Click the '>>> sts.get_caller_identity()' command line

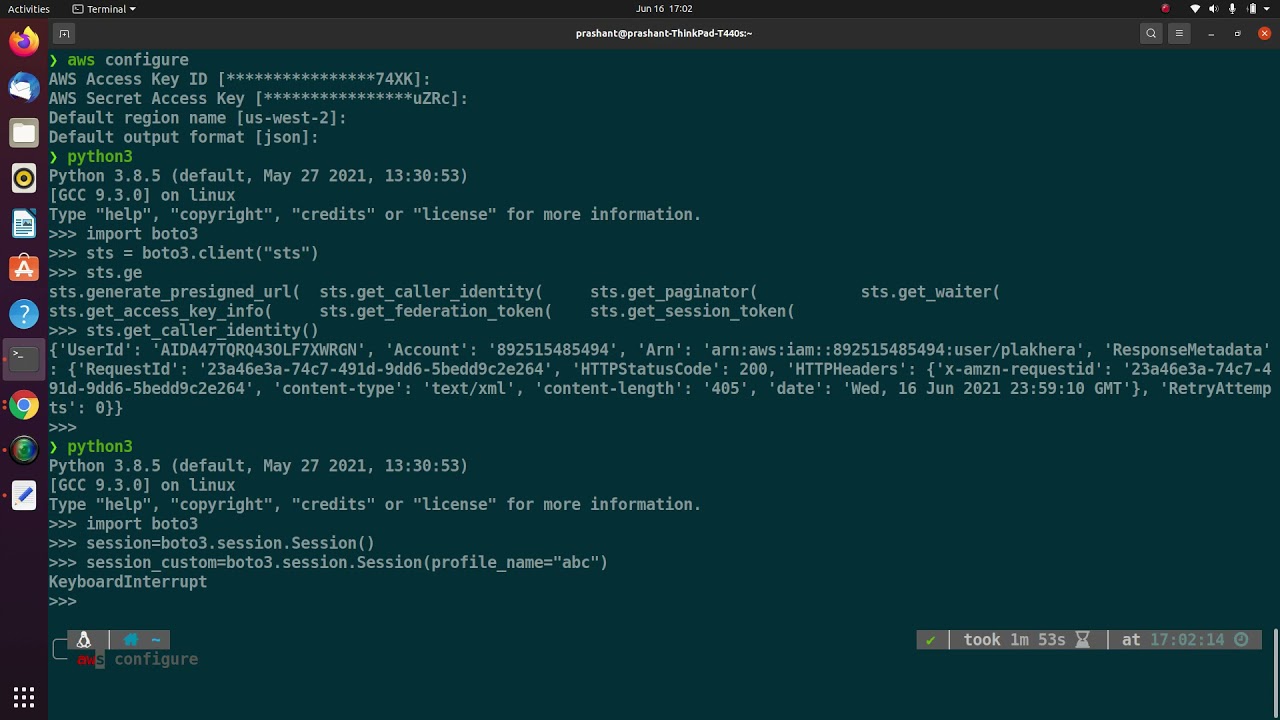[184, 330]
